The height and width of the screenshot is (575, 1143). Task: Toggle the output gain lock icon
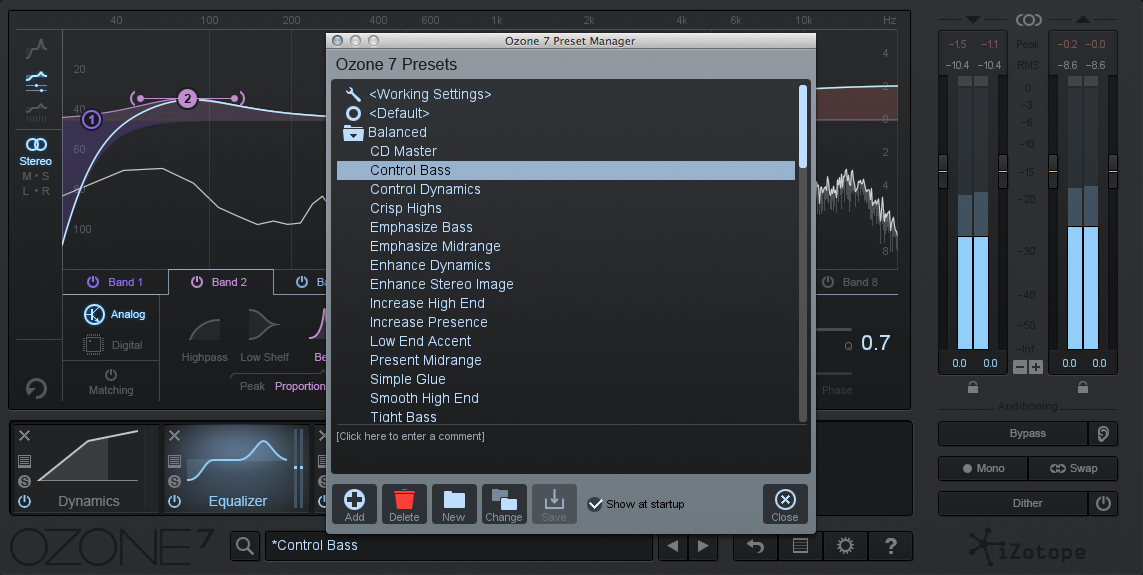[x=1082, y=387]
